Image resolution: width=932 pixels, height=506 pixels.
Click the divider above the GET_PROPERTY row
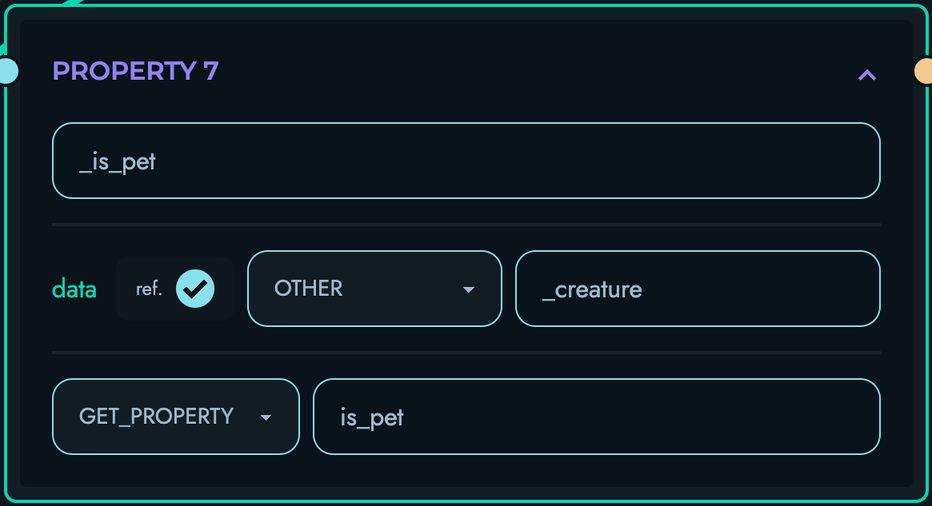(x=466, y=352)
